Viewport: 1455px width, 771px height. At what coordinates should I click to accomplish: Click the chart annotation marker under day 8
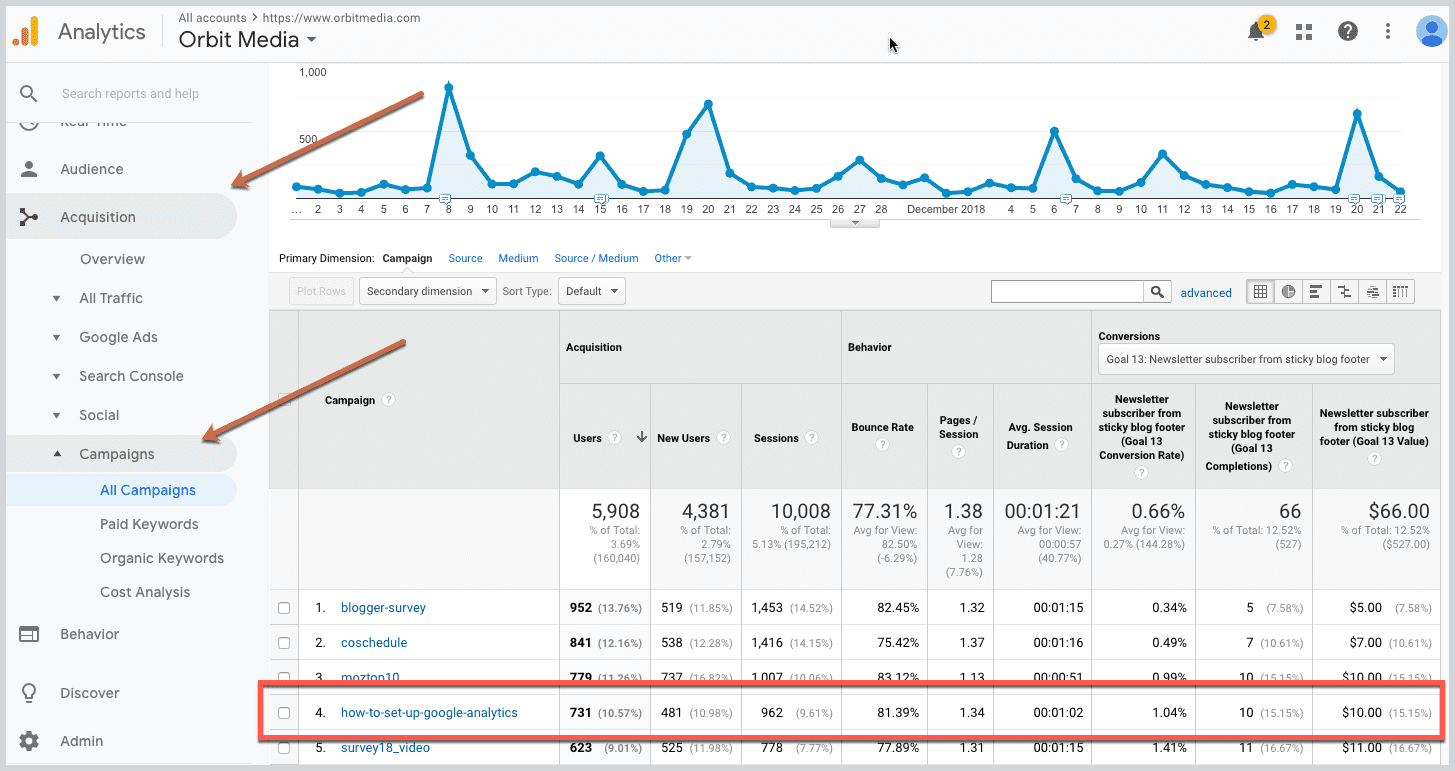pyautogui.click(x=445, y=197)
